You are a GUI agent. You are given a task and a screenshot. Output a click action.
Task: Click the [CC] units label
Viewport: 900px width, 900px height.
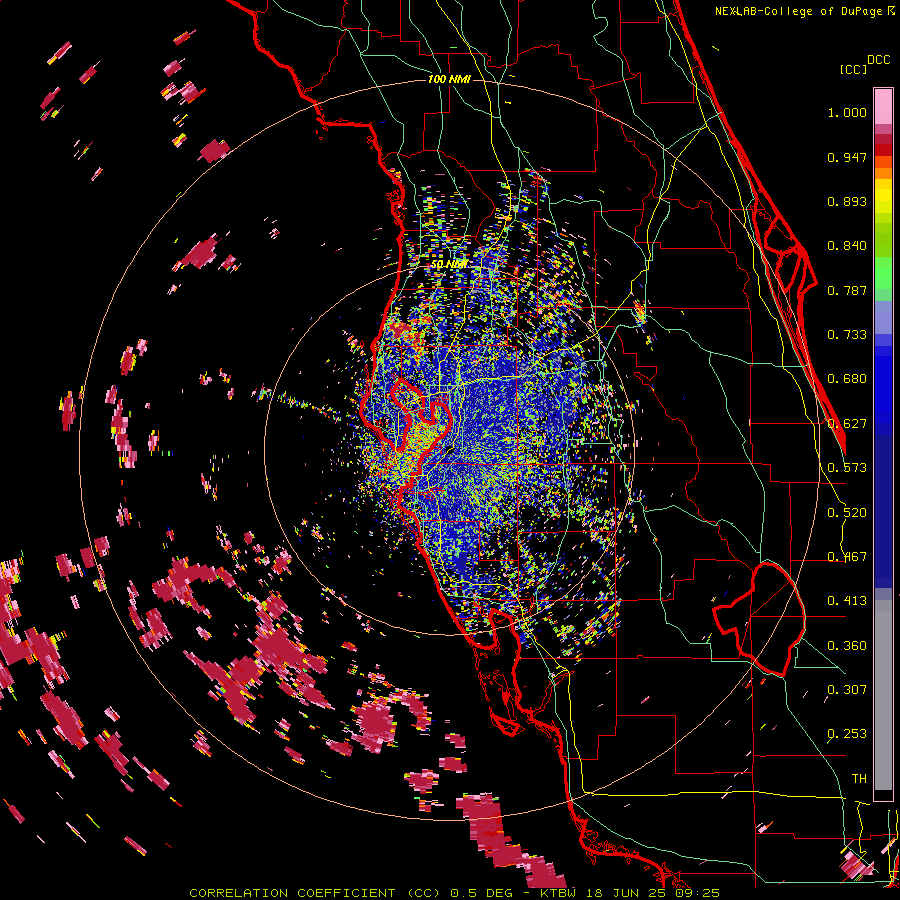coord(853,69)
